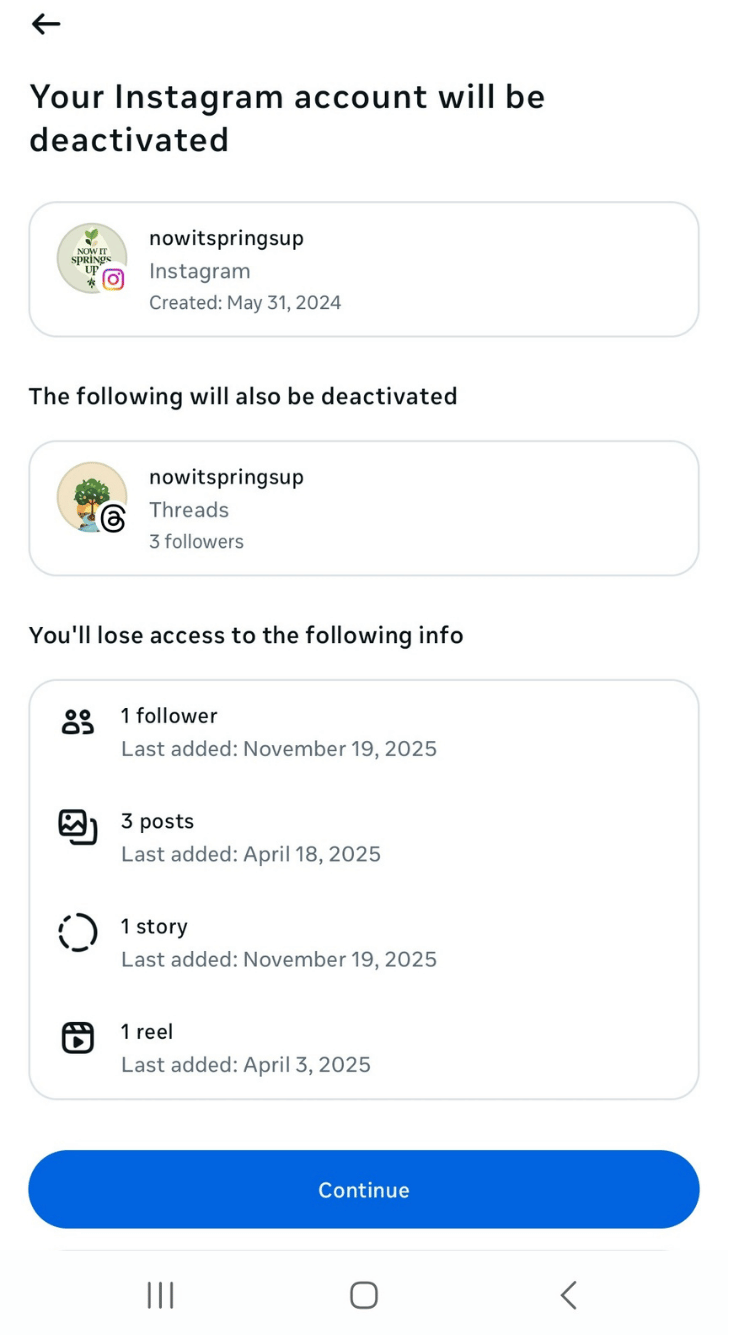Click the "3 posts" label
The width and height of the screenshot is (730, 1336).
coord(157,821)
